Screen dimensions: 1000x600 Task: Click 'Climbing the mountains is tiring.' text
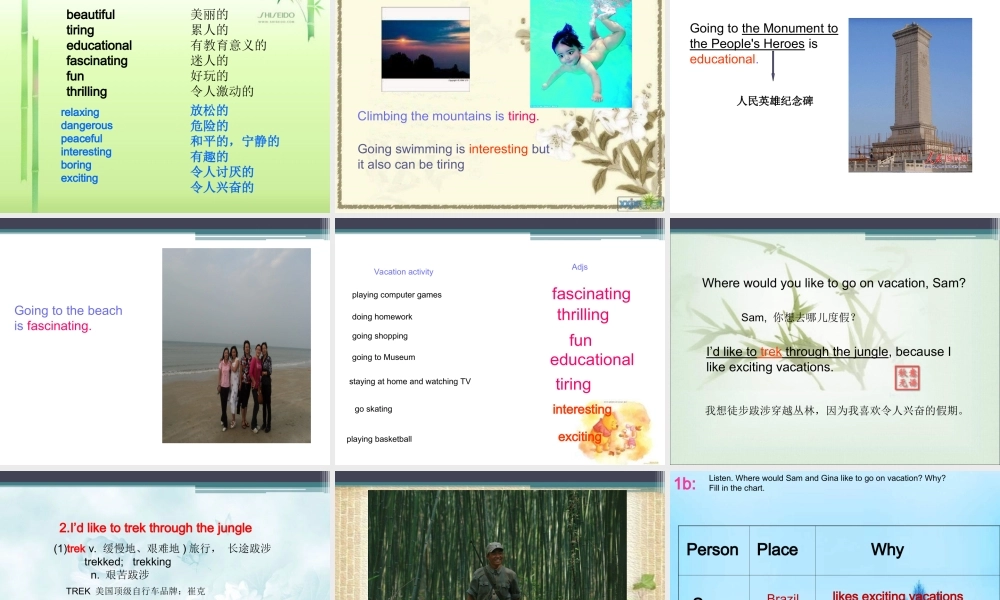click(x=448, y=116)
